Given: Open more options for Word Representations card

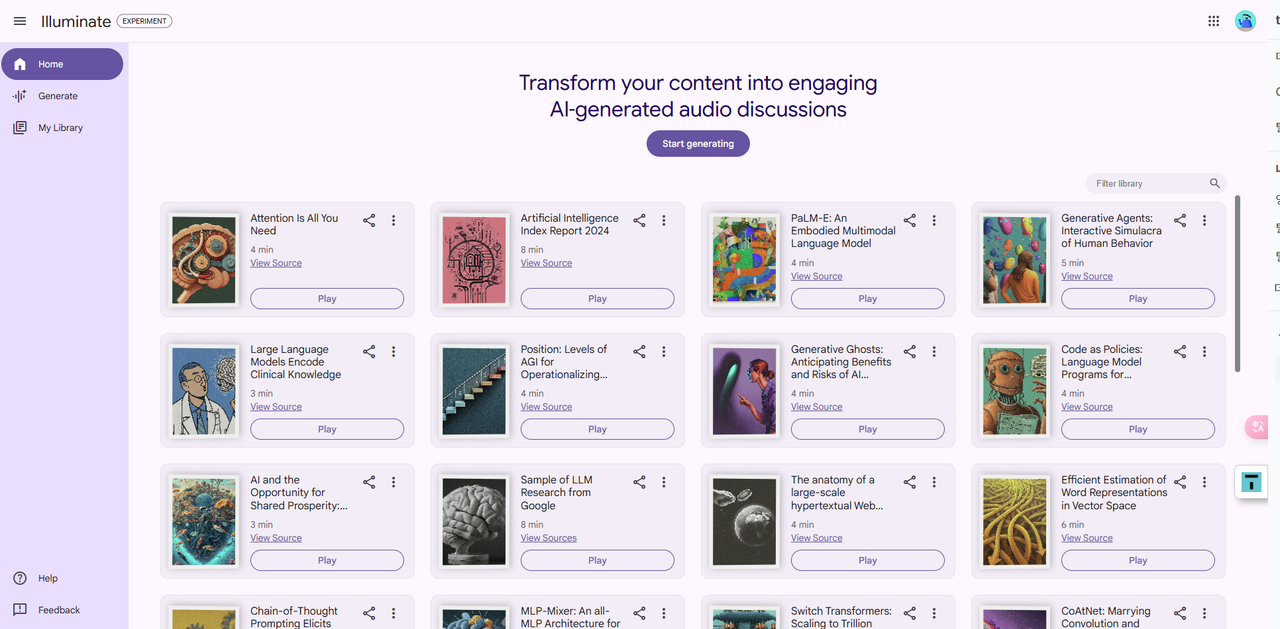Looking at the screenshot, I should (1204, 482).
